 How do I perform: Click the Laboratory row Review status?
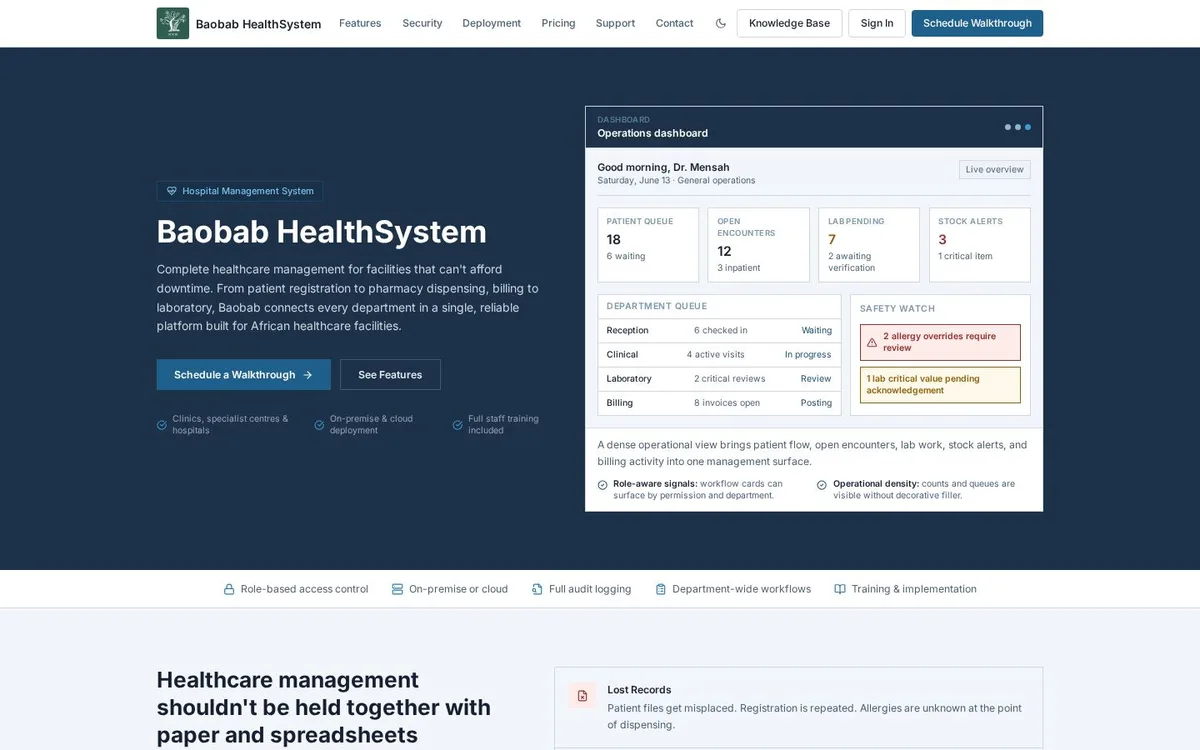click(x=816, y=379)
